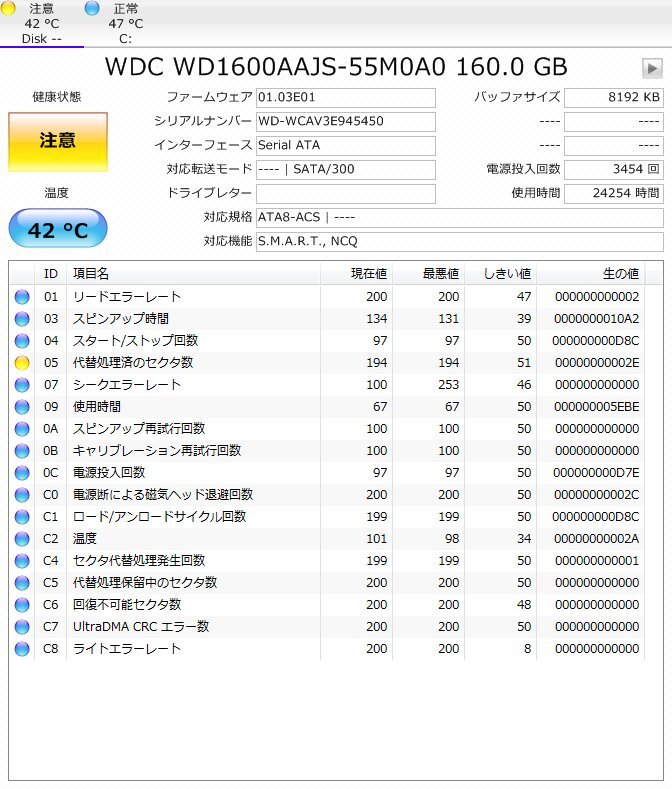Select the ロード/アンロードサイクル回数 attribute name
This screenshot has width=672, height=789.
(x=160, y=517)
